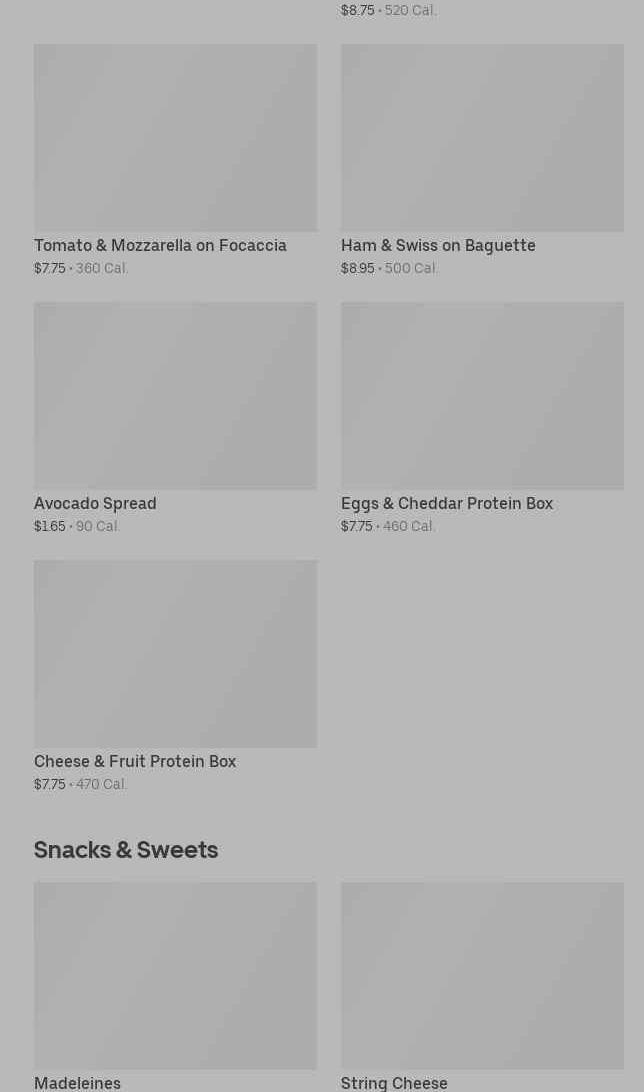Click the Tomato & Mozzarella on Focaccia title
The image size is (644, 1092).
point(160,245)
